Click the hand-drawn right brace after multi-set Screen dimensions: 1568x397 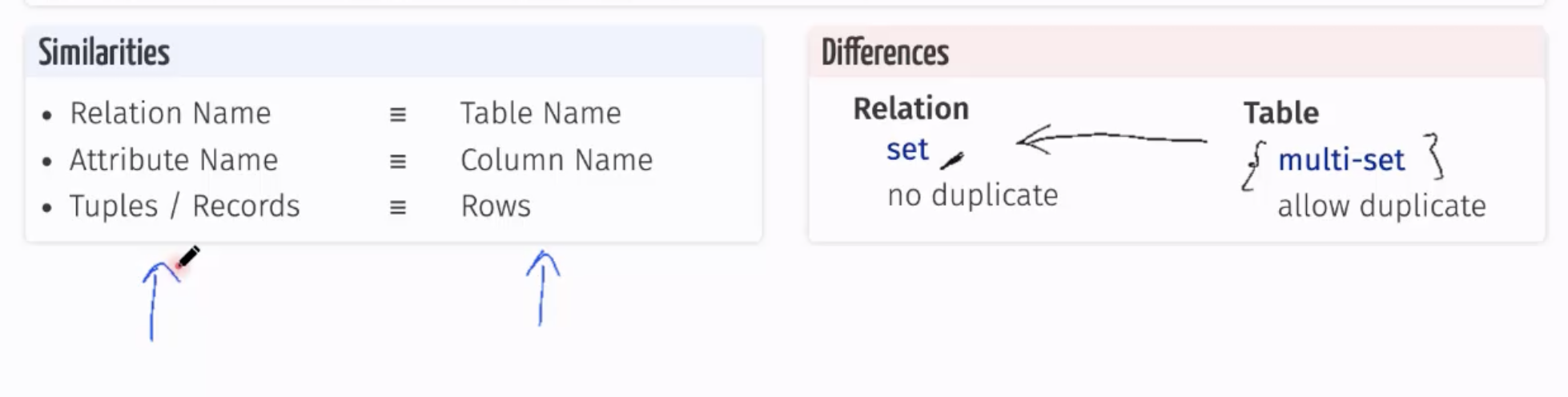[x=1435, y=155]
